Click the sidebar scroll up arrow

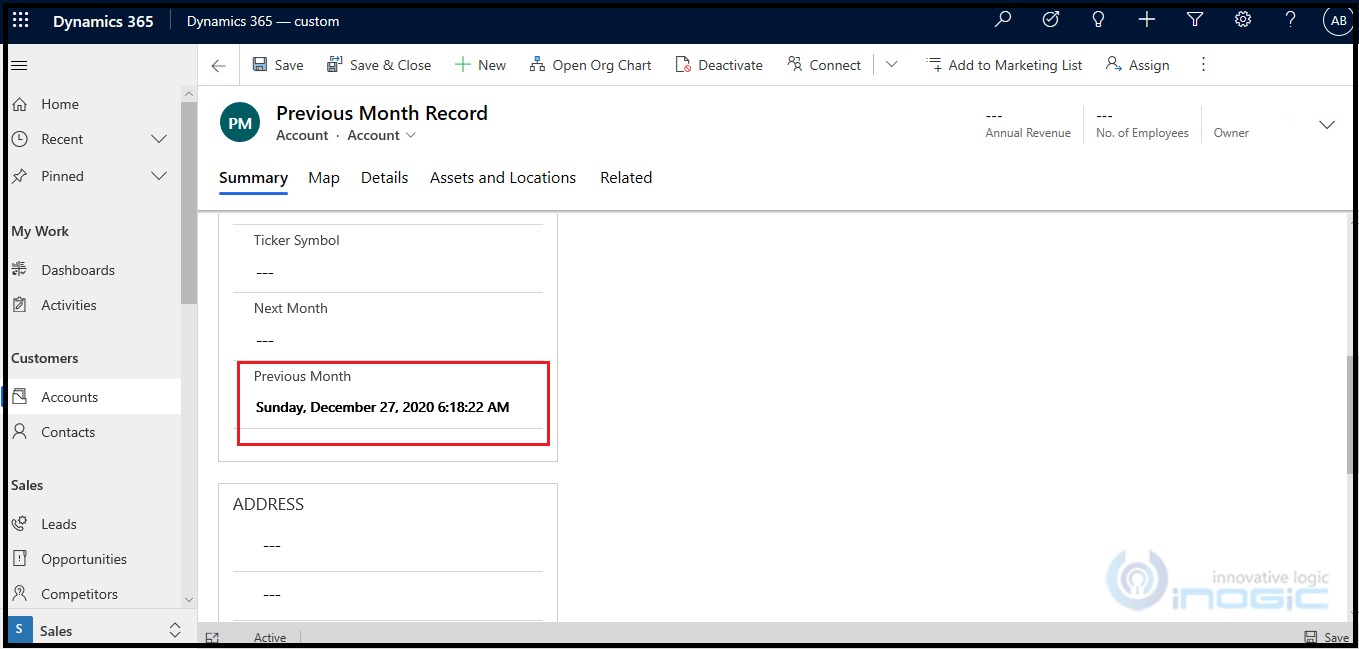(x=189, y=94)
